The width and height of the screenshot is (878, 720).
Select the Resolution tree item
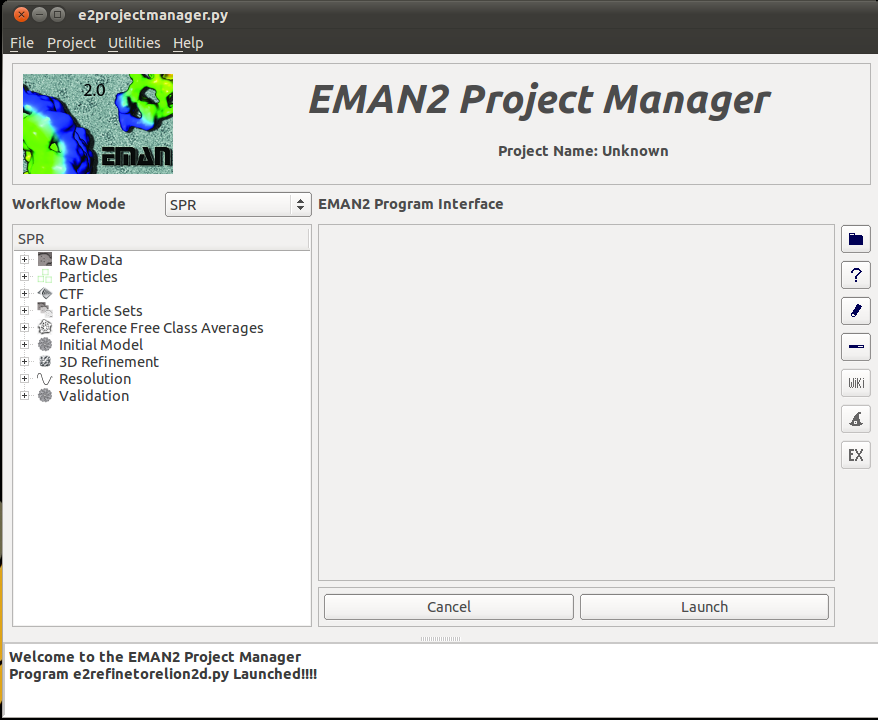coord(95,379)
